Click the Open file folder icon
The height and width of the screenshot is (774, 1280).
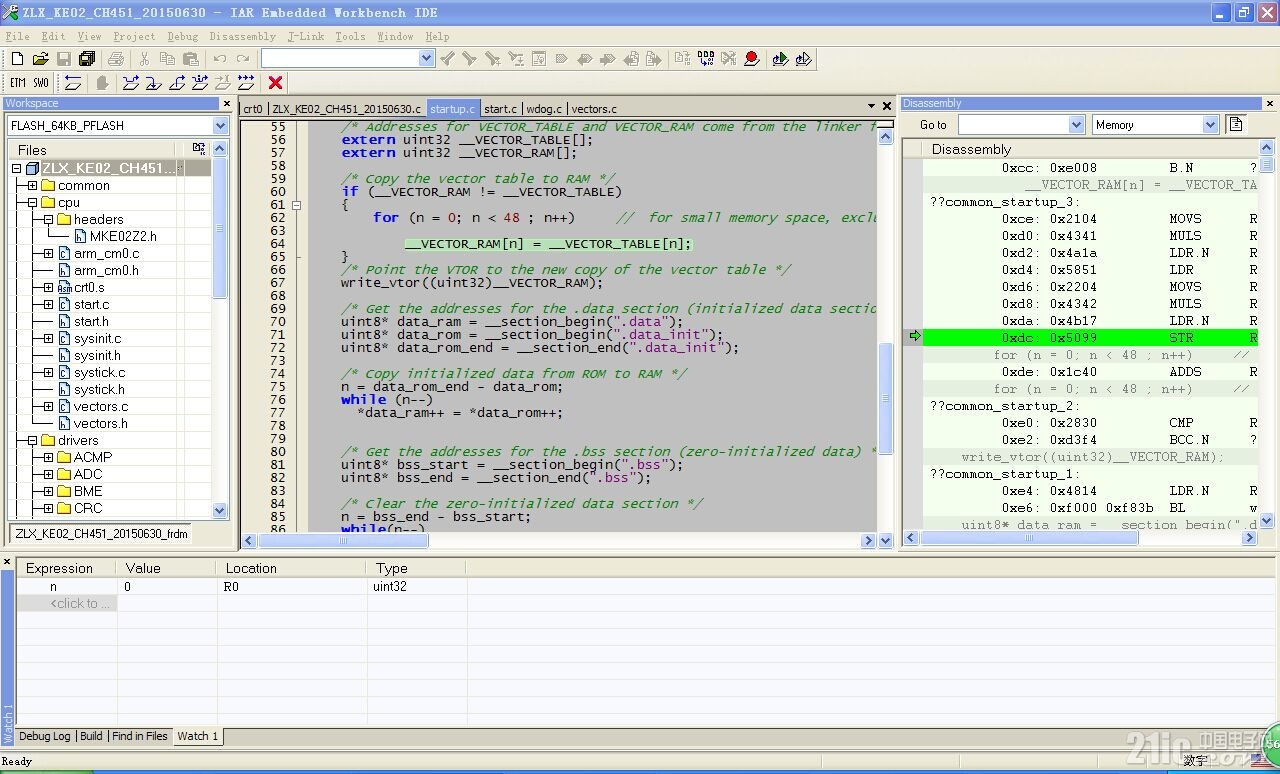pyautogui.click(x=40, y=59)
